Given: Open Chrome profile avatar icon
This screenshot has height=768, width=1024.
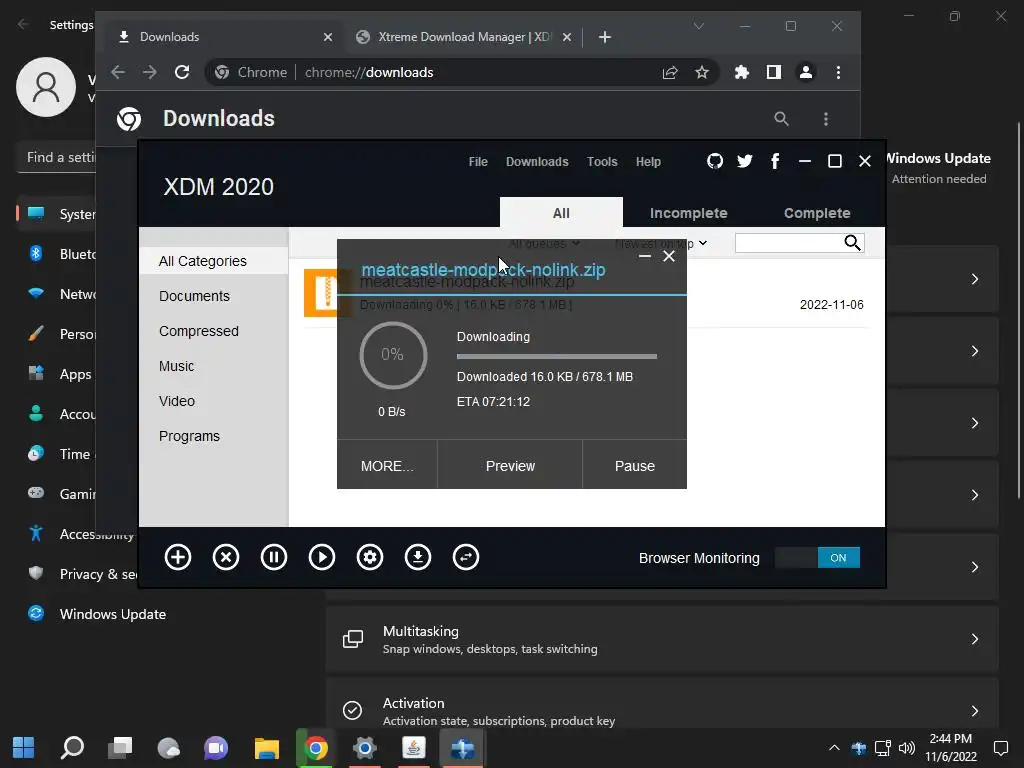Looking at the screenshot, I should click(806, 72).
